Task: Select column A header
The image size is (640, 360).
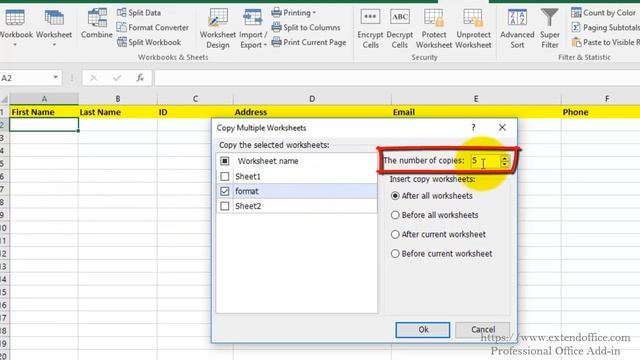Action: 44,99
